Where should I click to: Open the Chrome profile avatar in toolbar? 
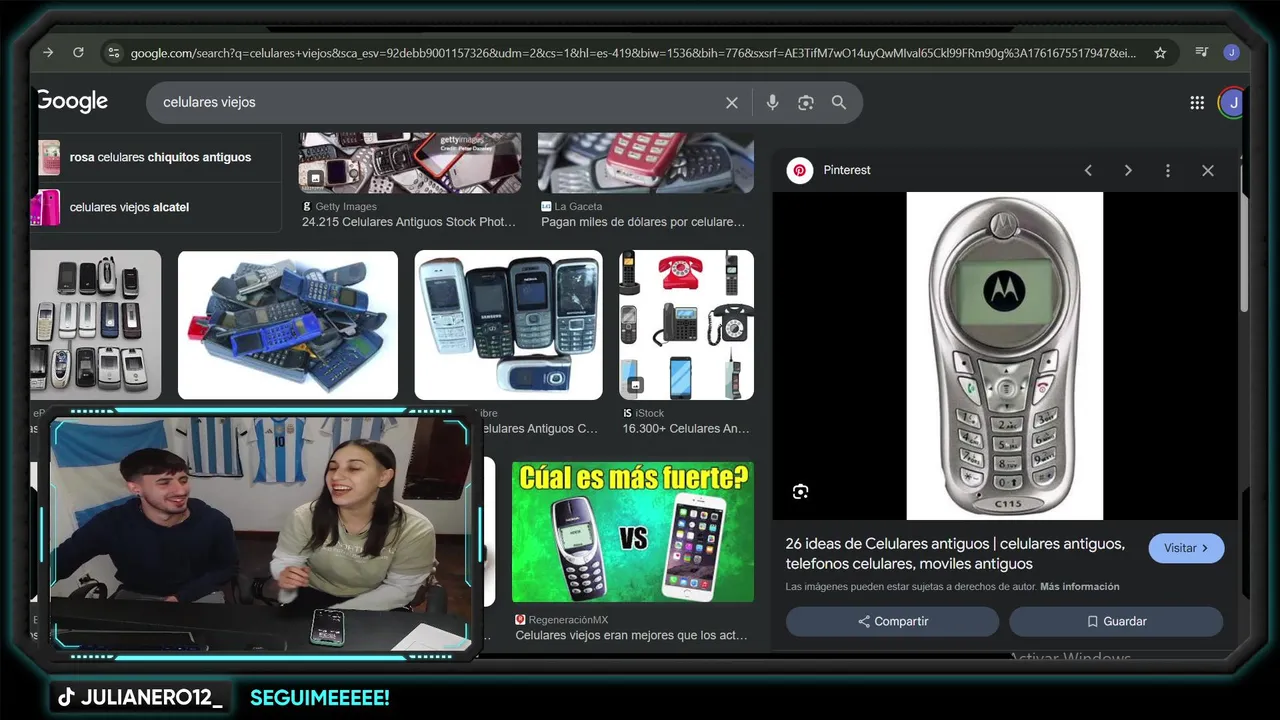coord(1231,53)
